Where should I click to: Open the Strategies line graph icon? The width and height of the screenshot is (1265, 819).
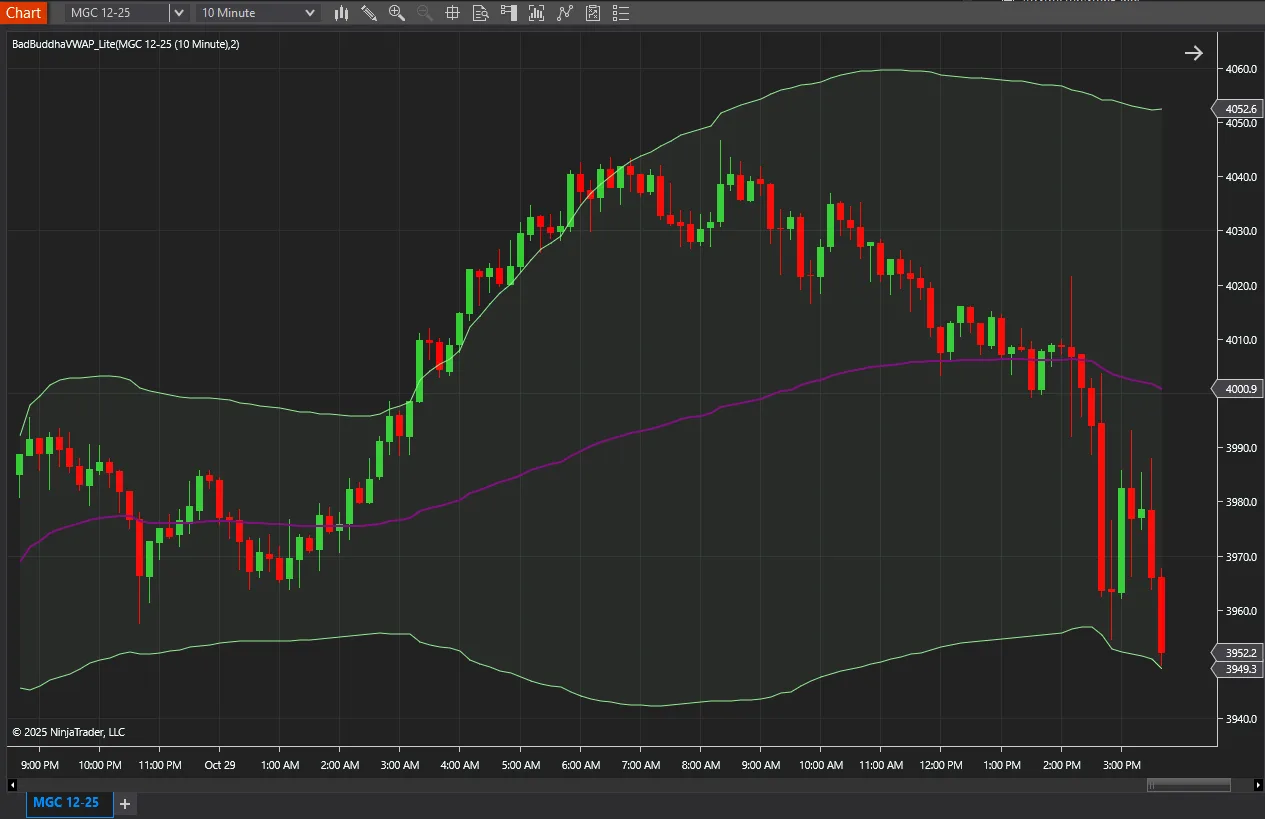pos(565,13)
